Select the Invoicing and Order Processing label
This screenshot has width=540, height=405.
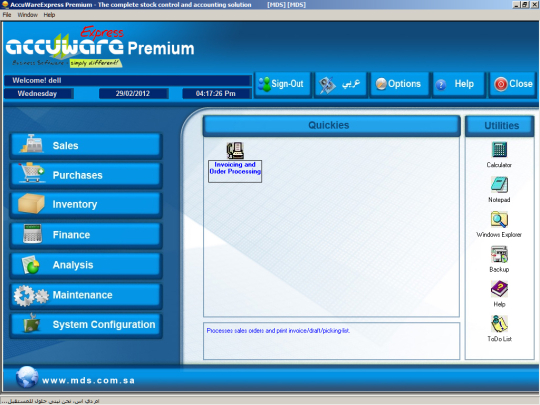(x=235, y=171)
